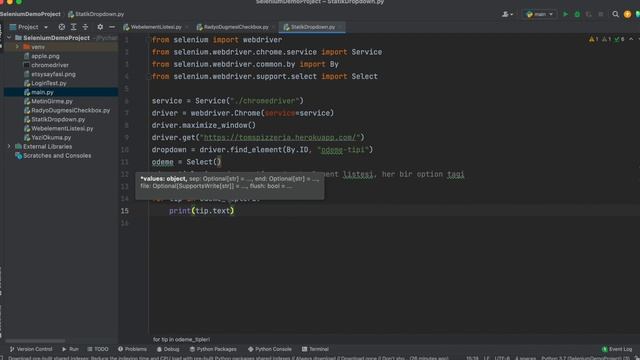Expand all icon in Project panel toolbar
This screenshot has width=640, height=360.
point(73,27)
